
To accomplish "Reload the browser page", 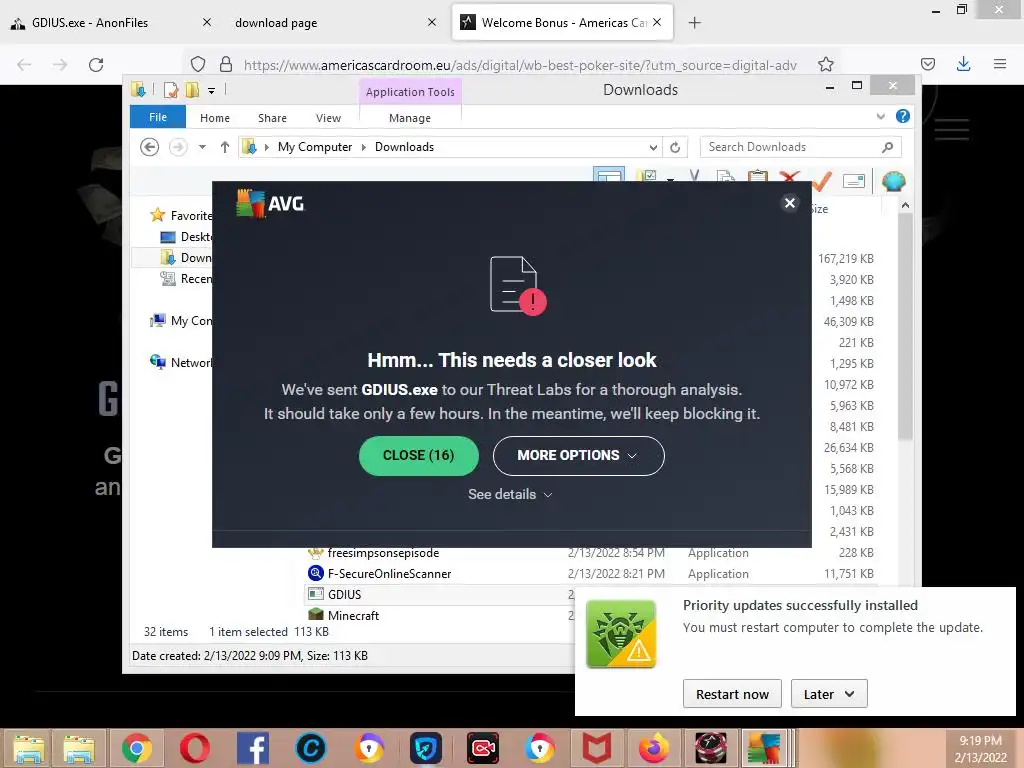I will (x=96, y=65).
